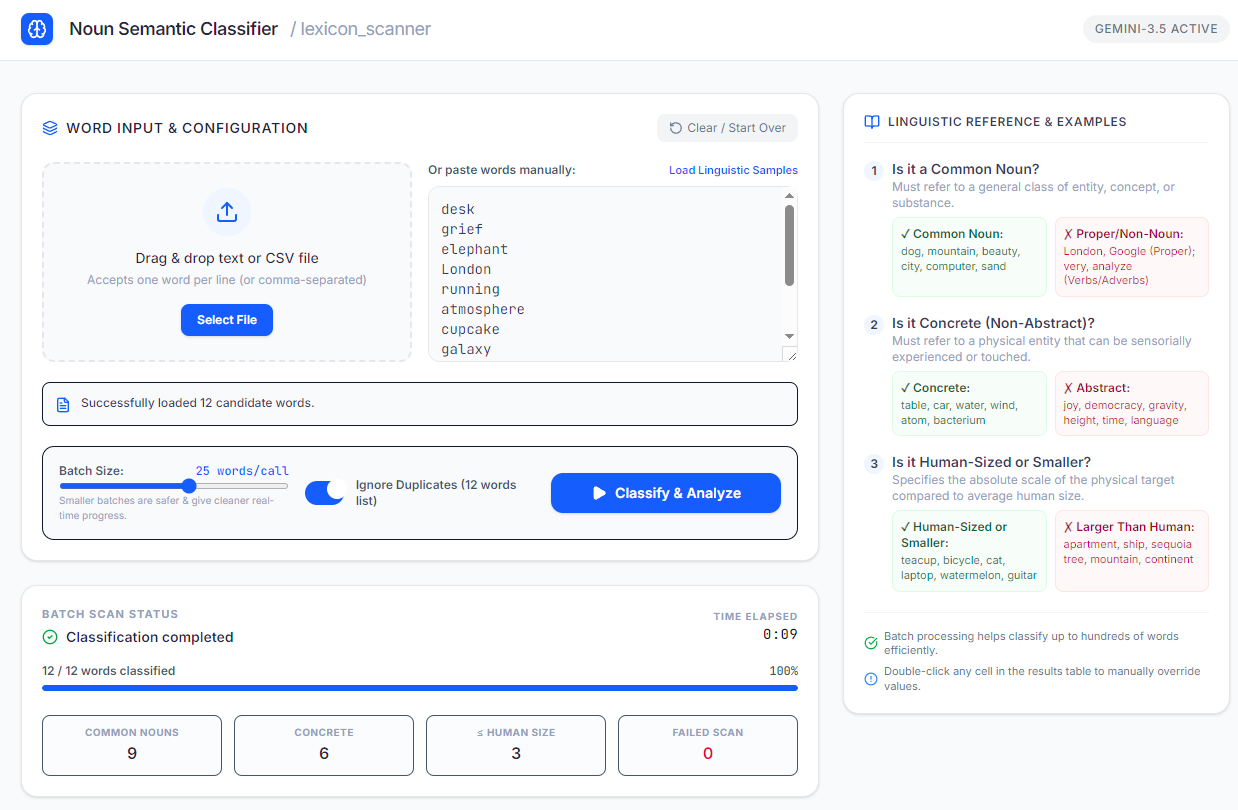
Task: Start analysis with Classify & Analyze button
Action: click(666, 493)
